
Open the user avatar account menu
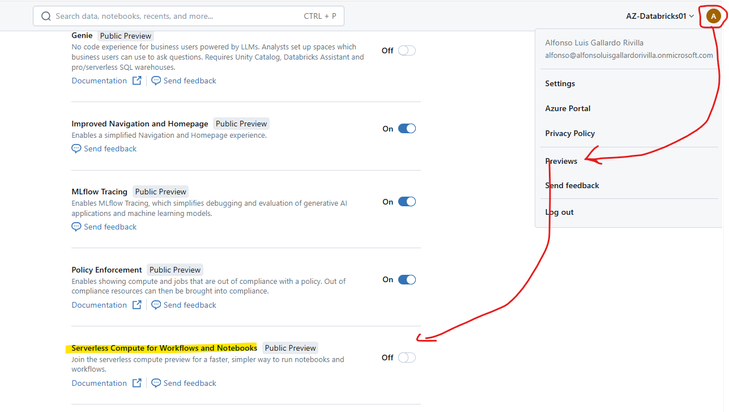coord(712,16)
